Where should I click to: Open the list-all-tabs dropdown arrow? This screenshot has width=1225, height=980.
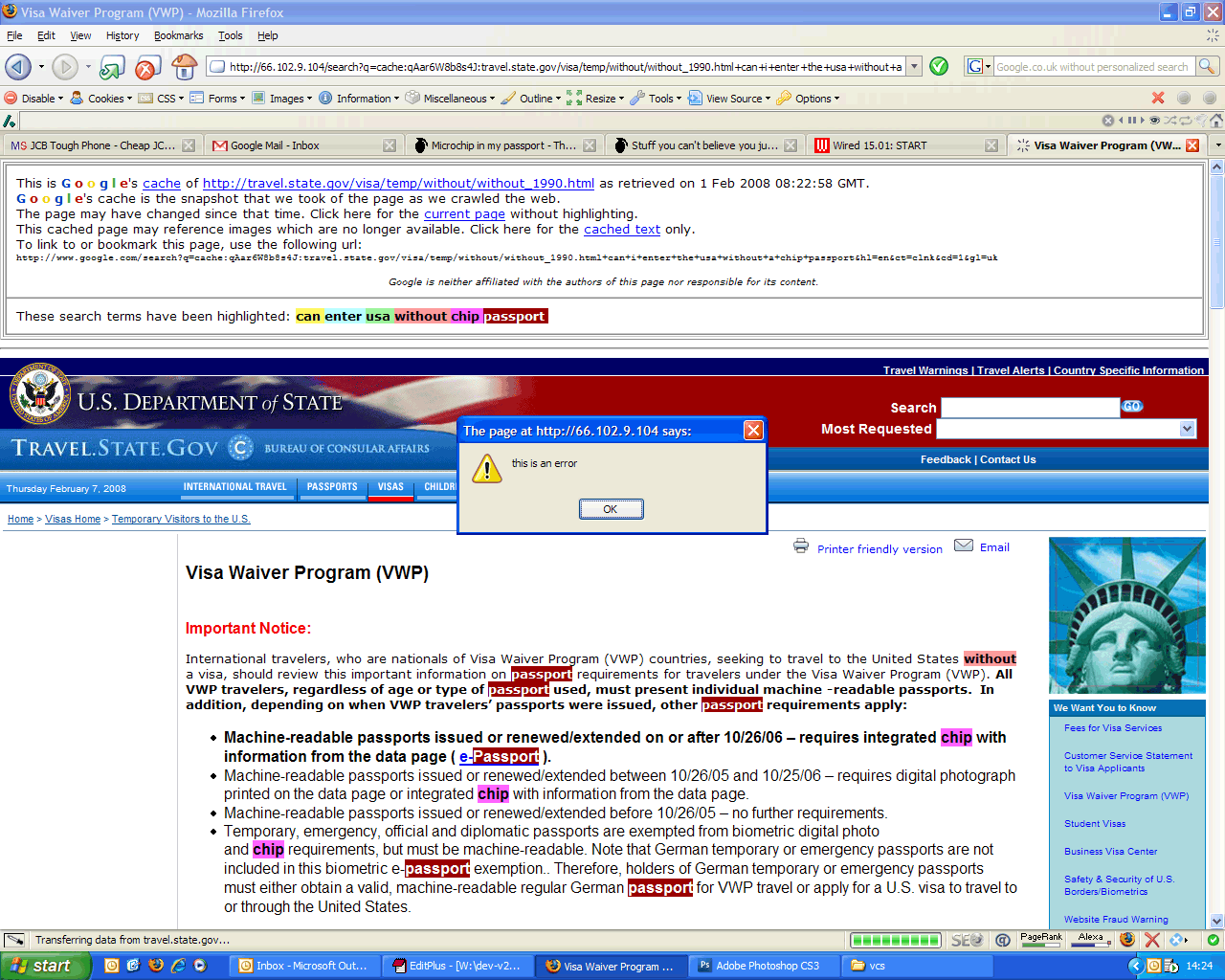1217,145
